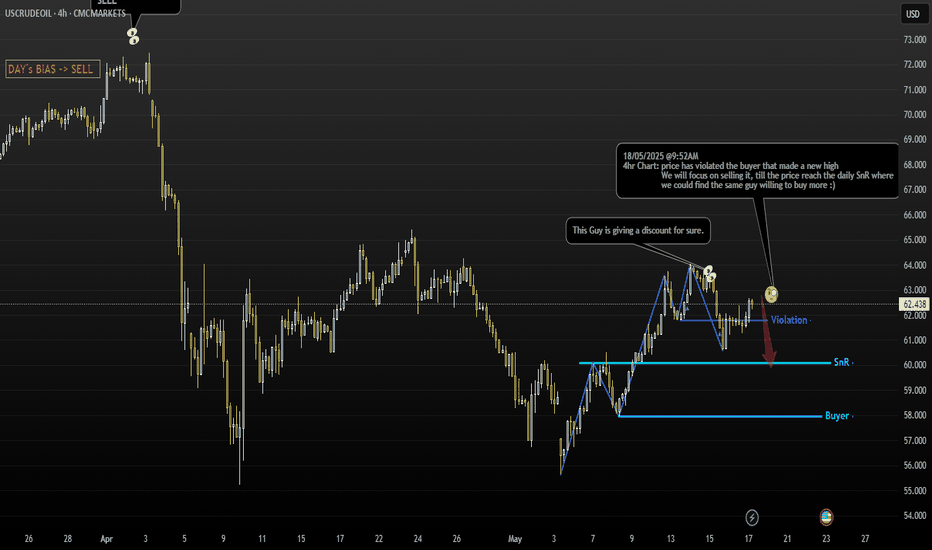The image size is (932, 550).
Task: Click the US flag economic event icon
Action: (x=826, y=517)
